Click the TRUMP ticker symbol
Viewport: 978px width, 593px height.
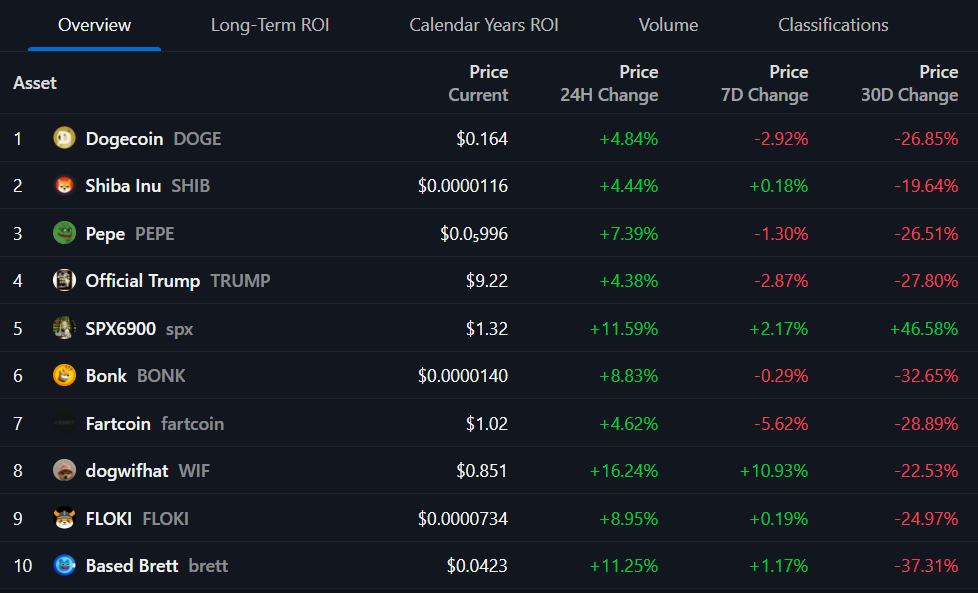tap(240, 281)
